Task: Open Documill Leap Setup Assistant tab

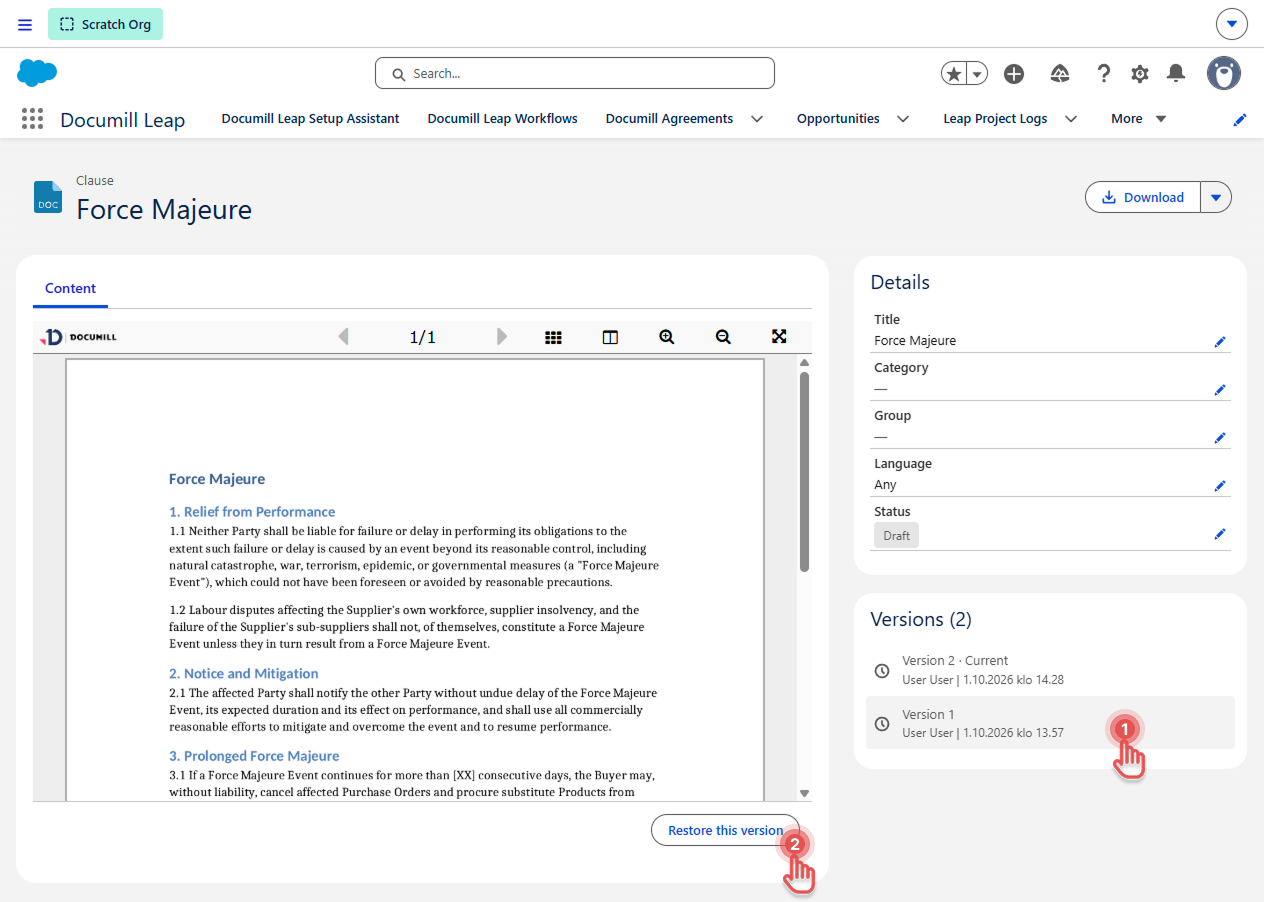Action: click(310, 119)
